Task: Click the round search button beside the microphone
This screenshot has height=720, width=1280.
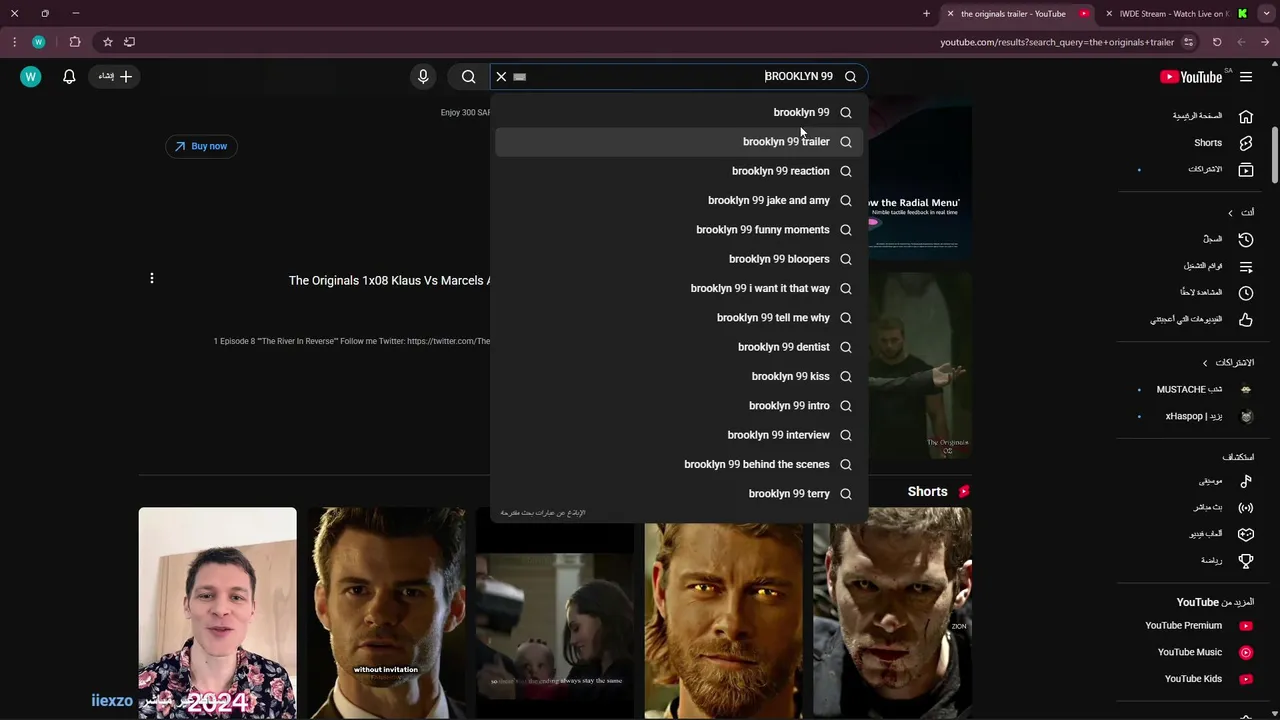Action: [x=468, y=76]
